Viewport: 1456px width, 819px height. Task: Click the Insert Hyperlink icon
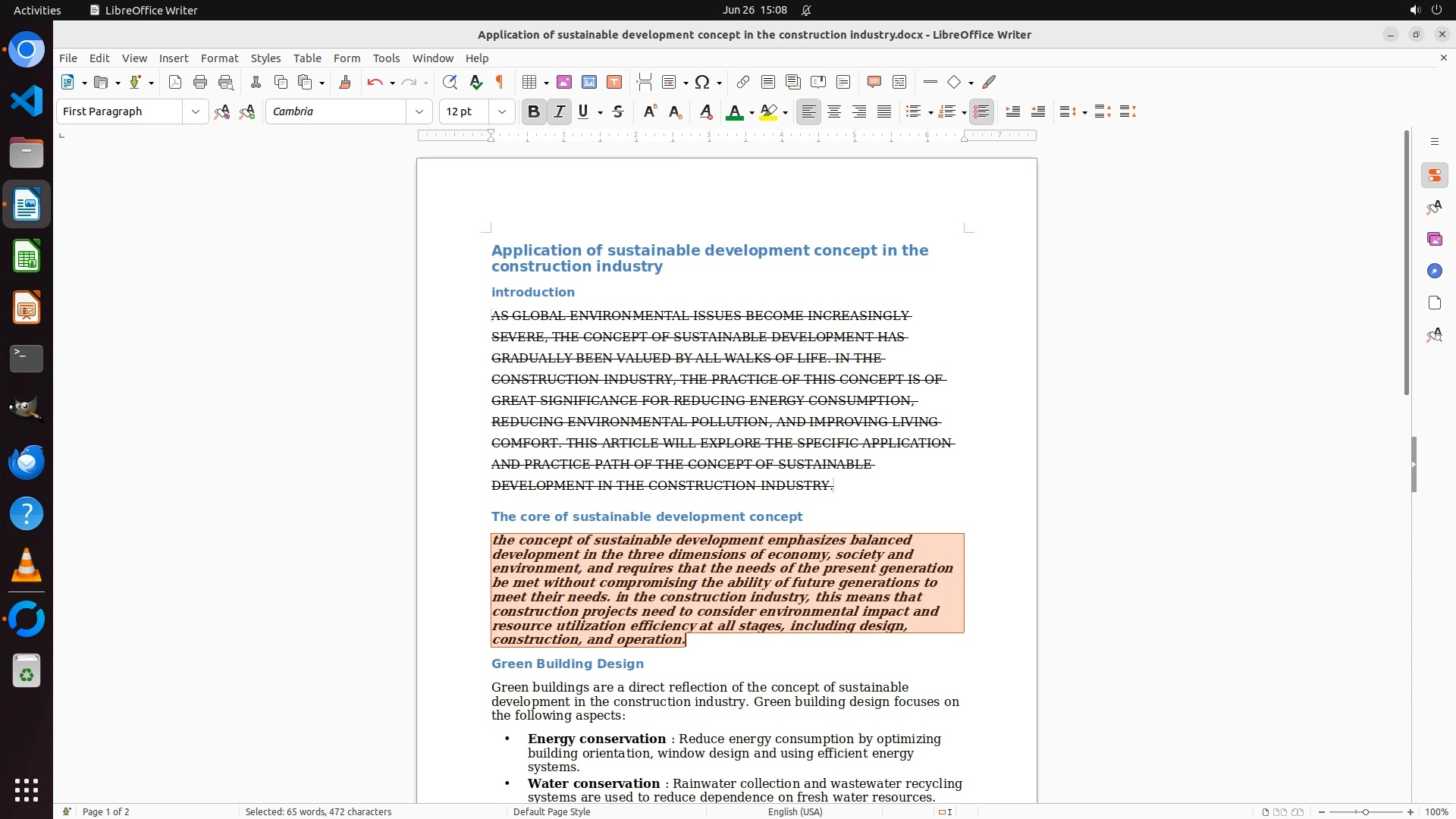click(x=743, y=83)
